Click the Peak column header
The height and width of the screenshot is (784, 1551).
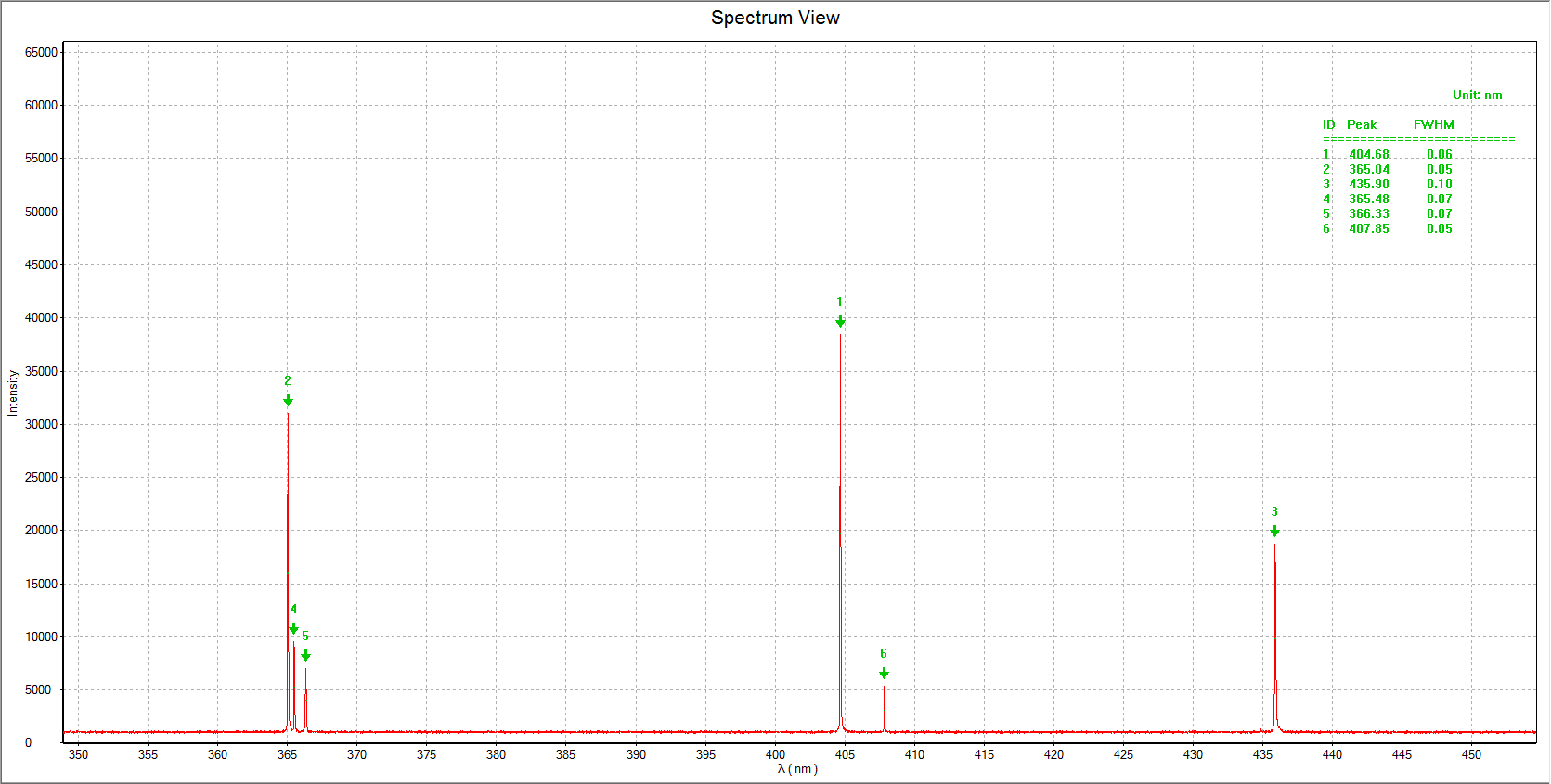(x=1362, y=125)
